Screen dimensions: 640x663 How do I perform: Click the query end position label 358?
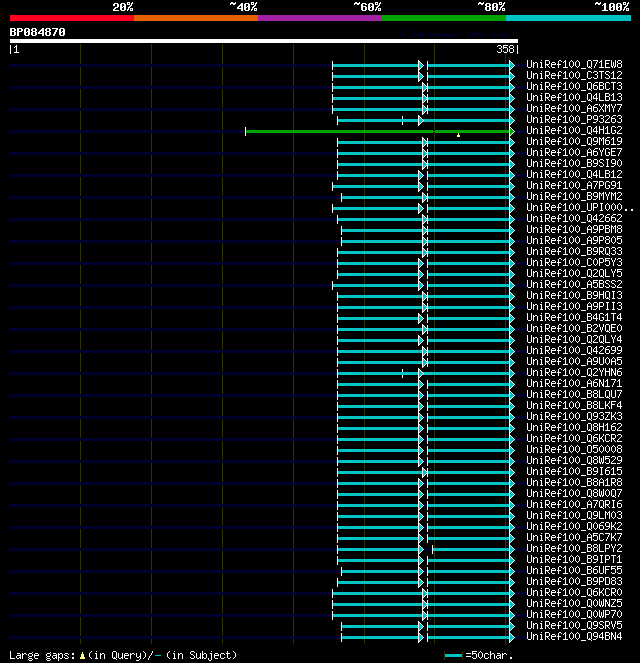(505, 49)
